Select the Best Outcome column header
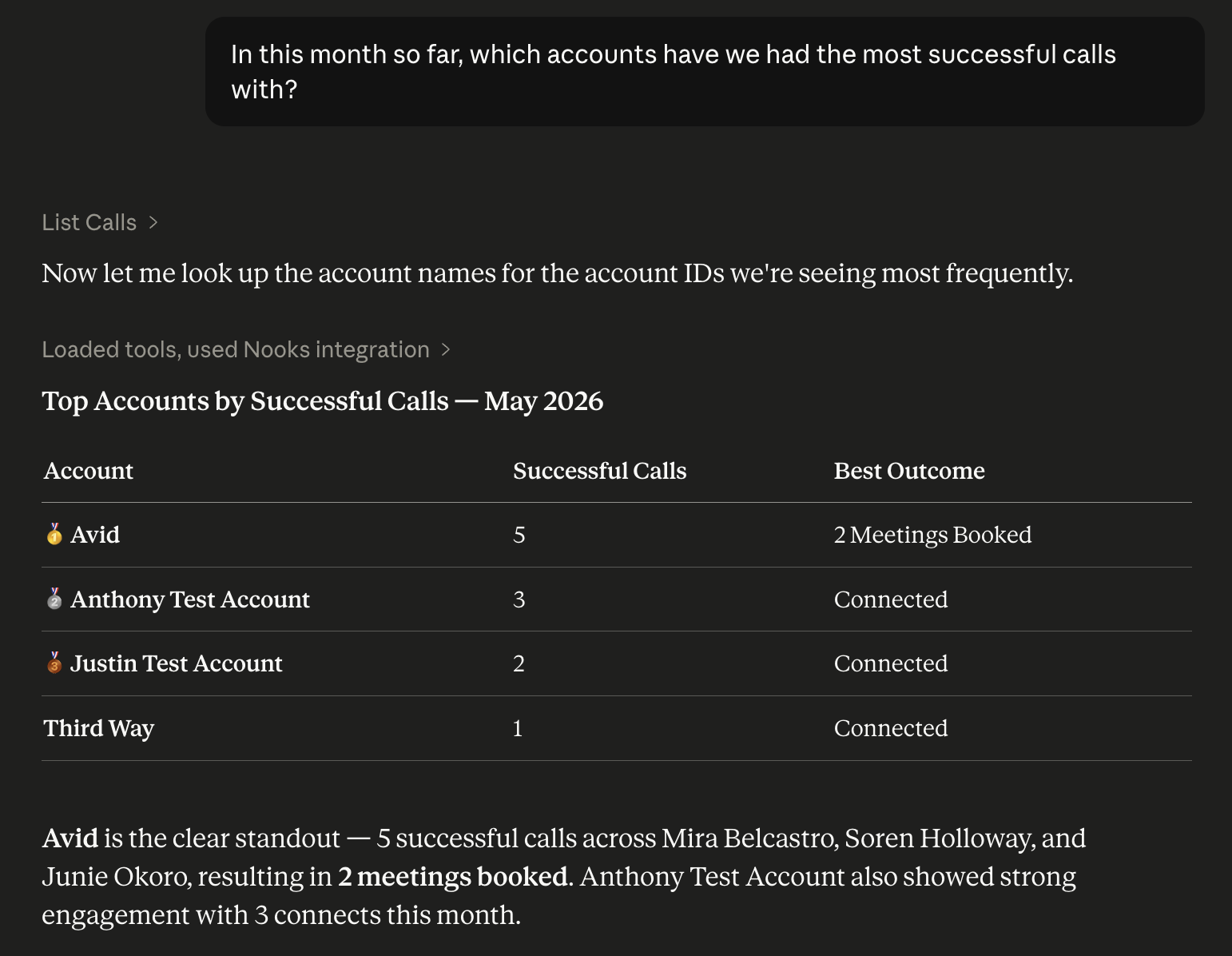This screenshot has height=956, width=1232. [x=909, y=471]
